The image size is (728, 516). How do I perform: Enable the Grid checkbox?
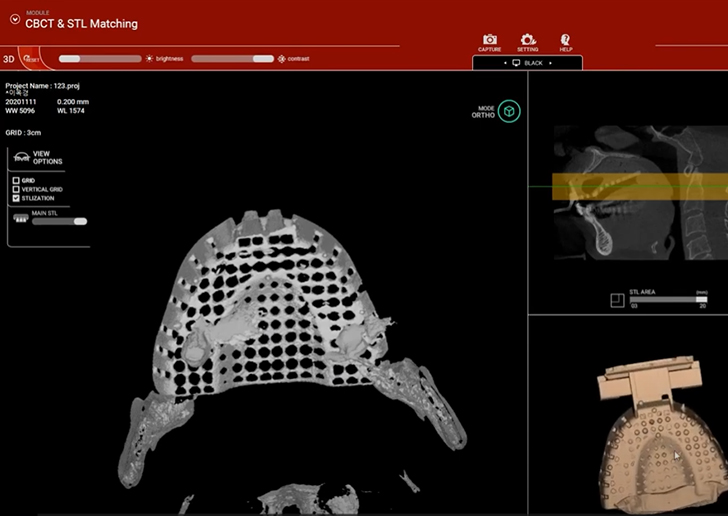(16, 180)
